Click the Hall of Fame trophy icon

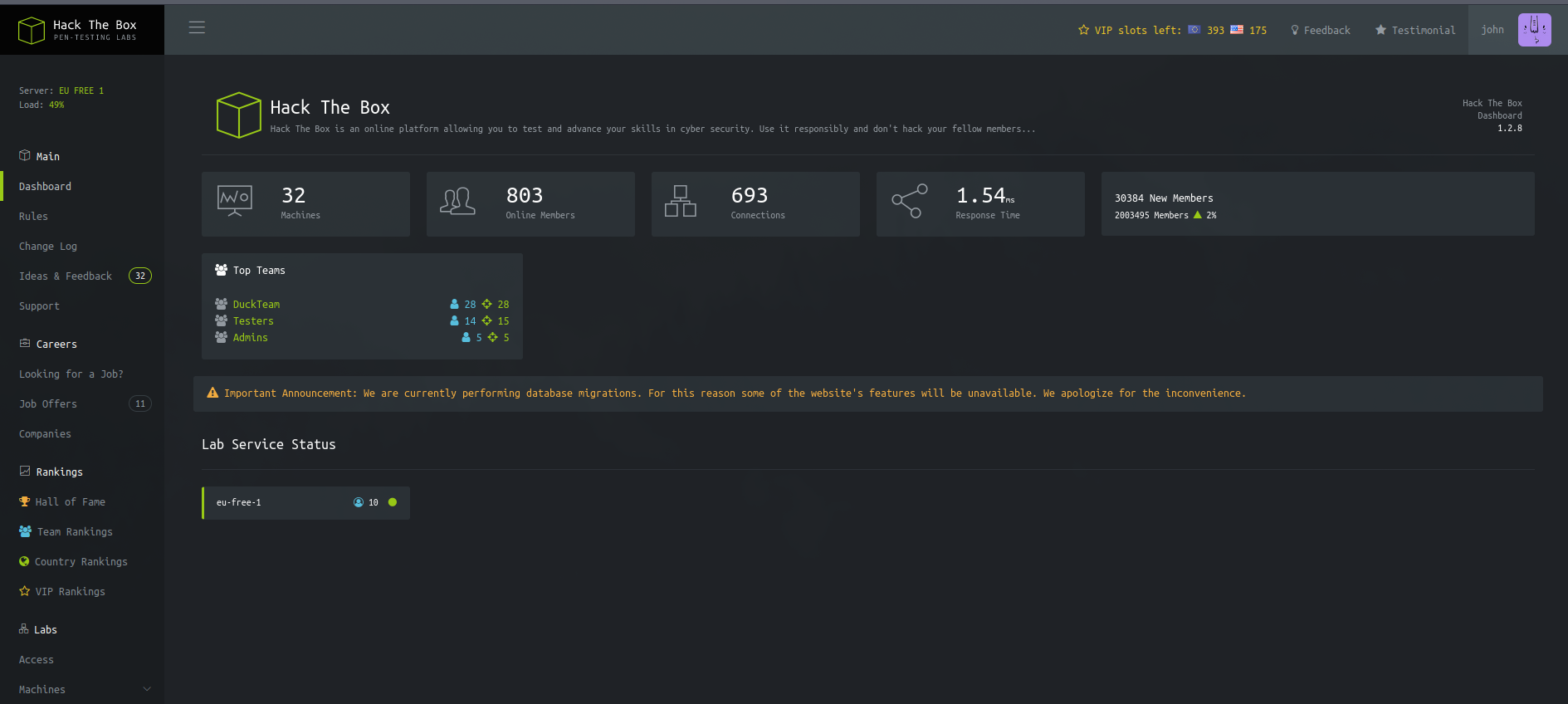click(25, 501)
